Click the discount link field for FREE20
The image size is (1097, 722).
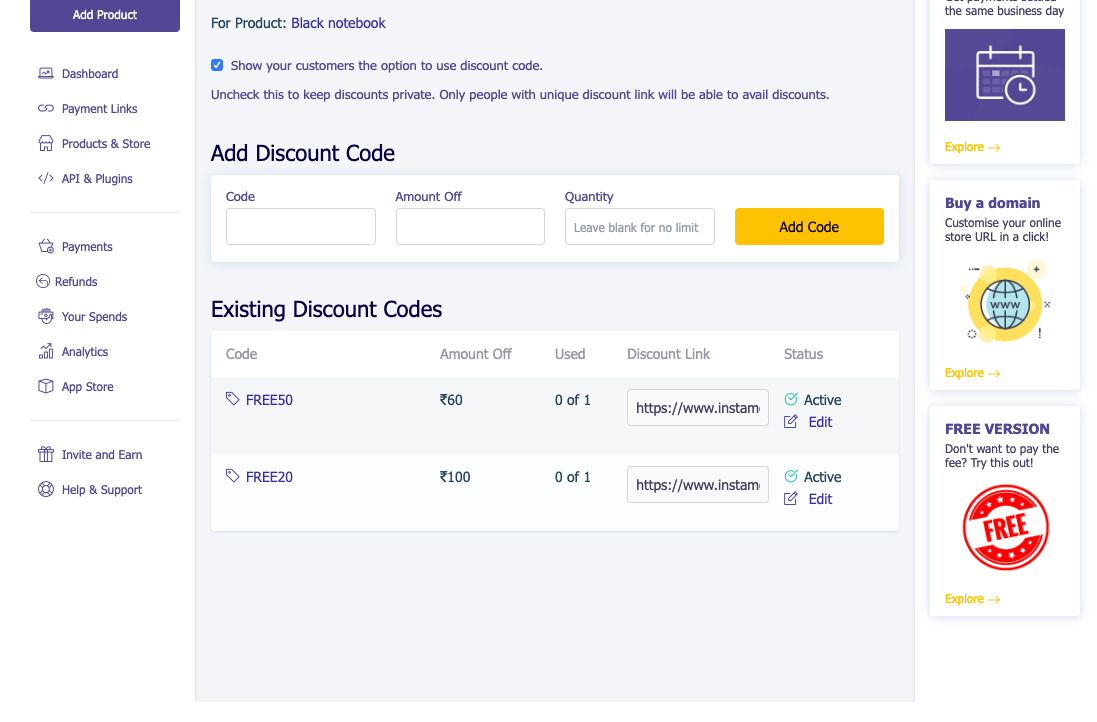point(697,484)
